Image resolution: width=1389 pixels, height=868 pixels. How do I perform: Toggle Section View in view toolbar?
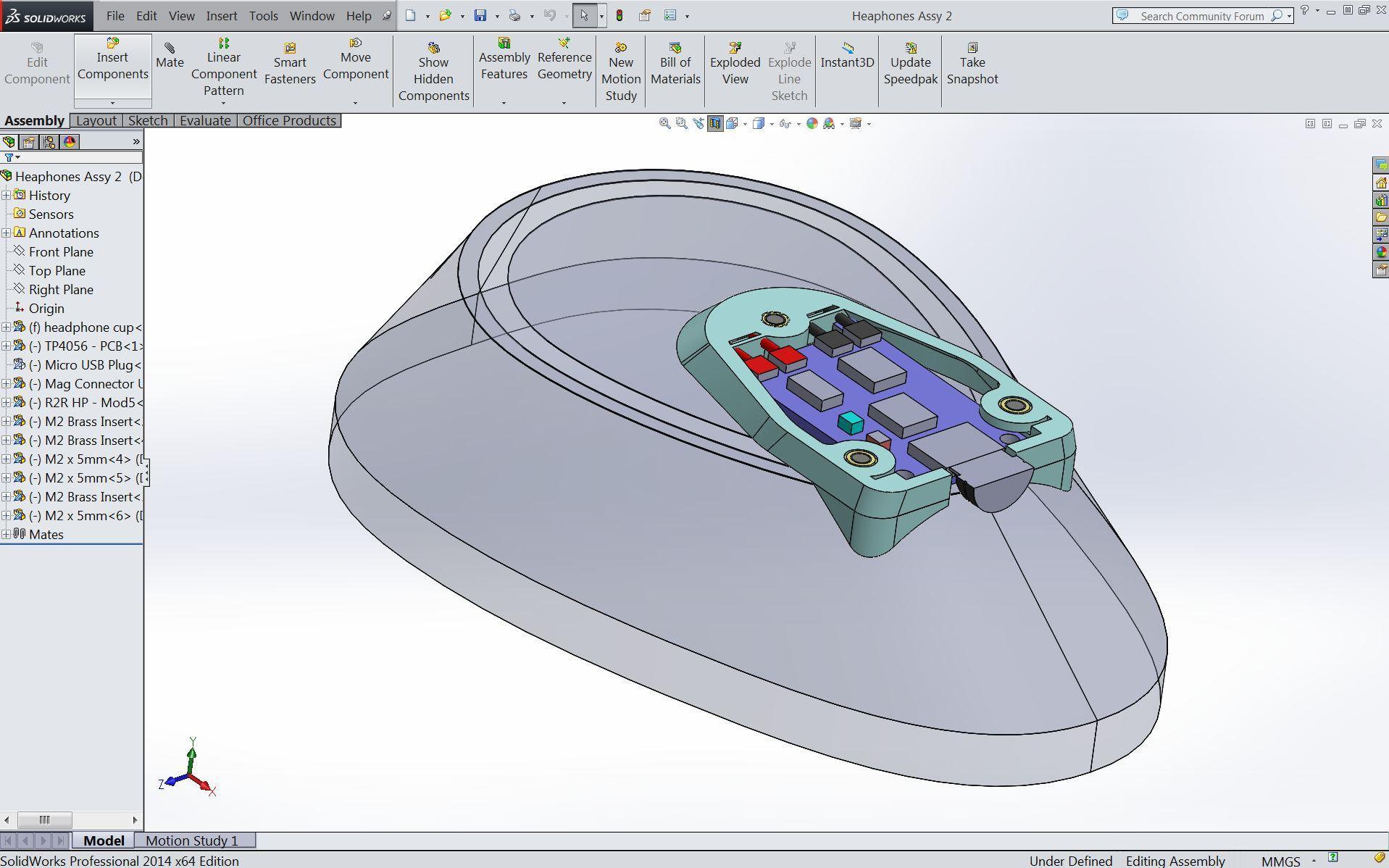(x=715, y=124)
